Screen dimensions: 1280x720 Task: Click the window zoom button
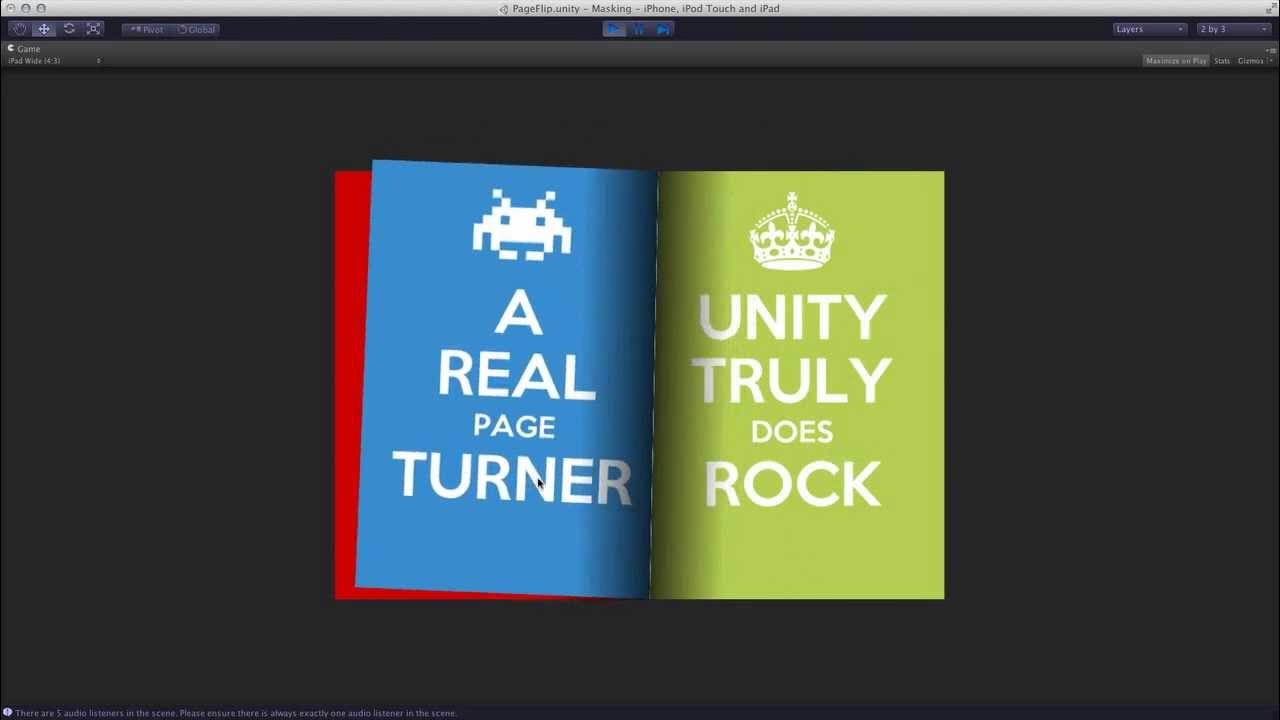point(41,8)
